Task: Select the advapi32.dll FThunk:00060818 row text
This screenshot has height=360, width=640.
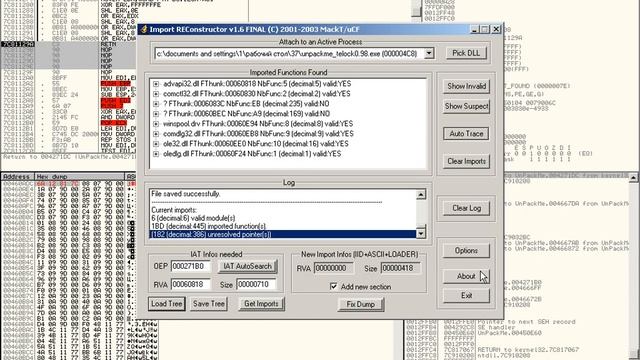Action: pyautogui.click(x=257, y=84)
